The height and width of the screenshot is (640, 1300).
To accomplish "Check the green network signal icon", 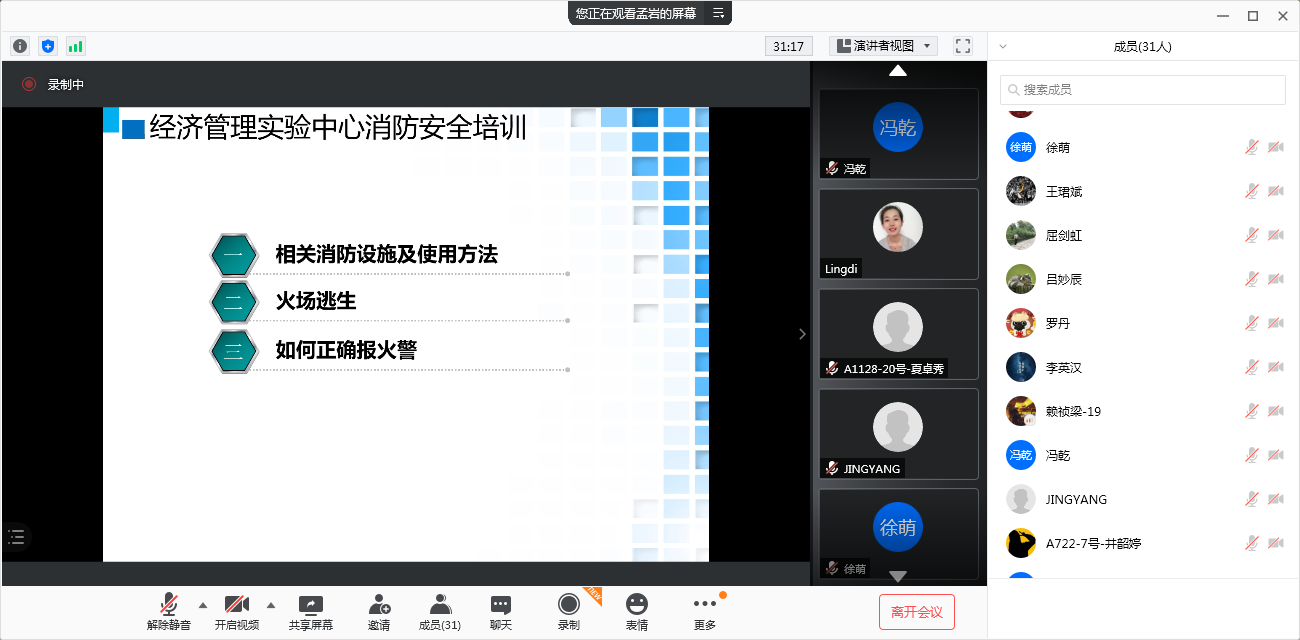I will 76,46.
